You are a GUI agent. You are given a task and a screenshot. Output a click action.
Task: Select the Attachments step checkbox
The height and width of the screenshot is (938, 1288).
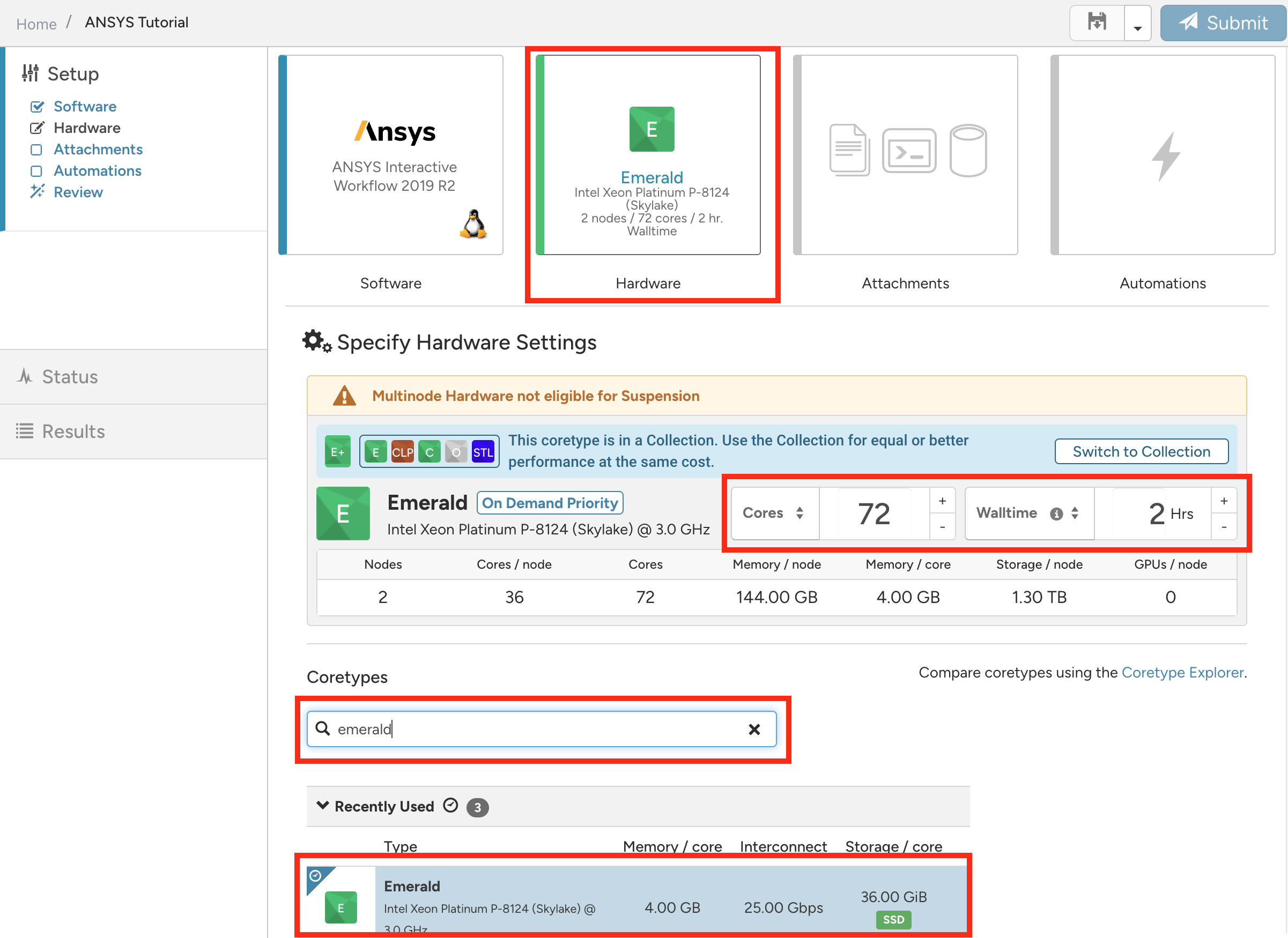click(x=36, y=150)
